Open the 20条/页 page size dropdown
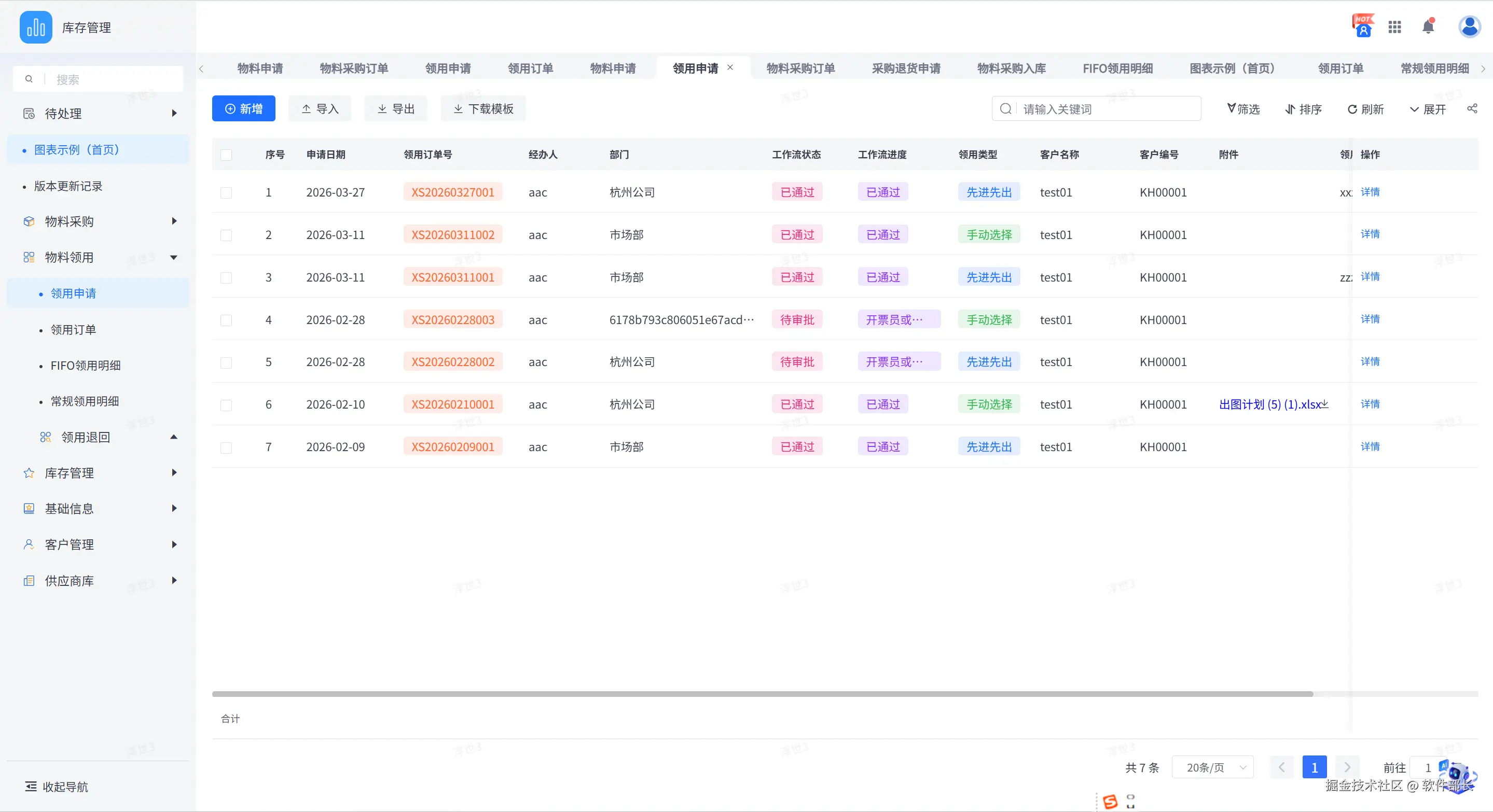Screen dimensions: 1493x812 (x=1212, y=767)
